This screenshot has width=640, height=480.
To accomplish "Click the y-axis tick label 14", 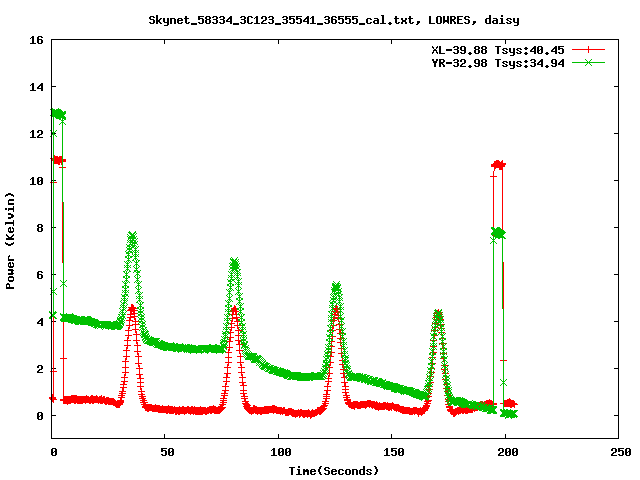I will coord(36,87).
